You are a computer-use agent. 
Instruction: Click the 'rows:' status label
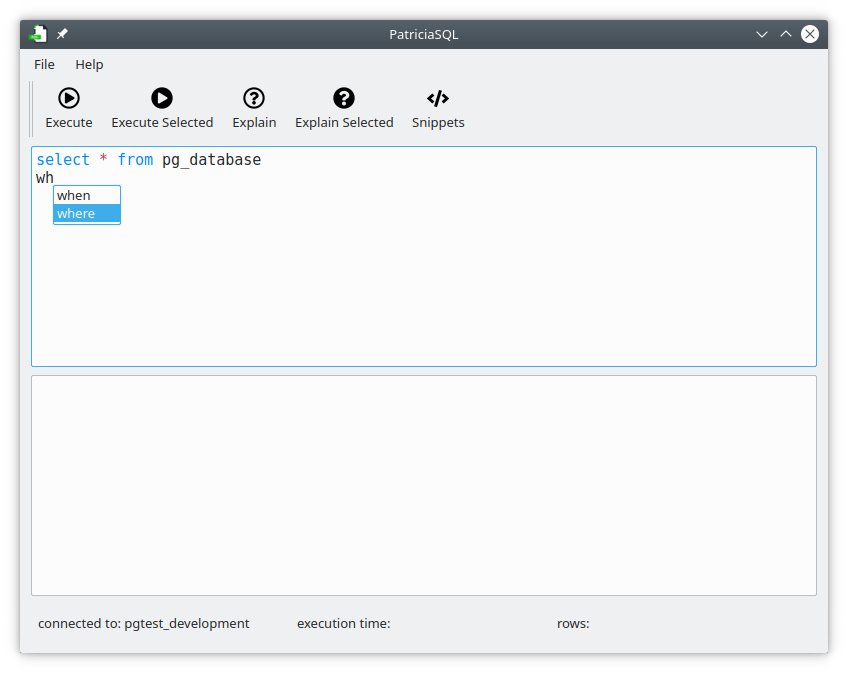(572, 623)
